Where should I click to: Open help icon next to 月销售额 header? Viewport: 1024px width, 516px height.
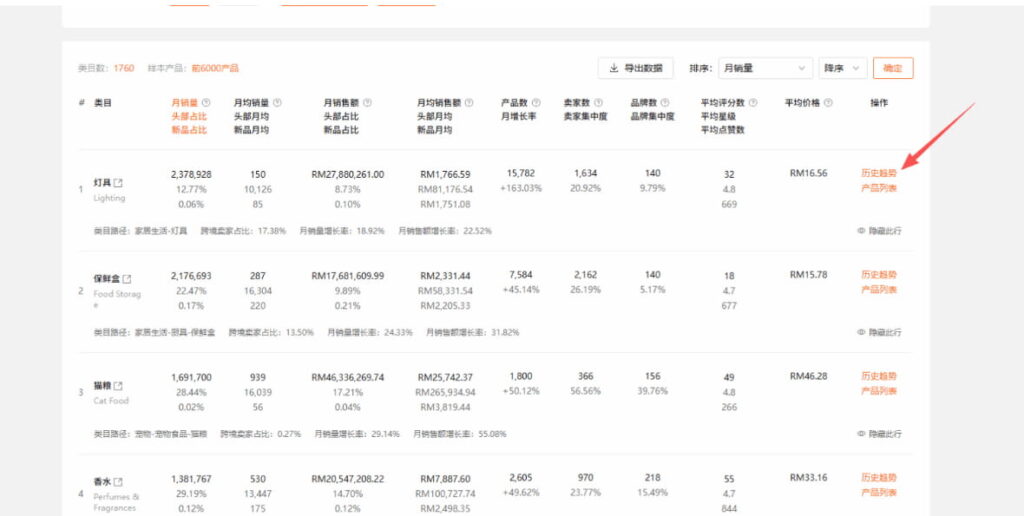point(367,103)
